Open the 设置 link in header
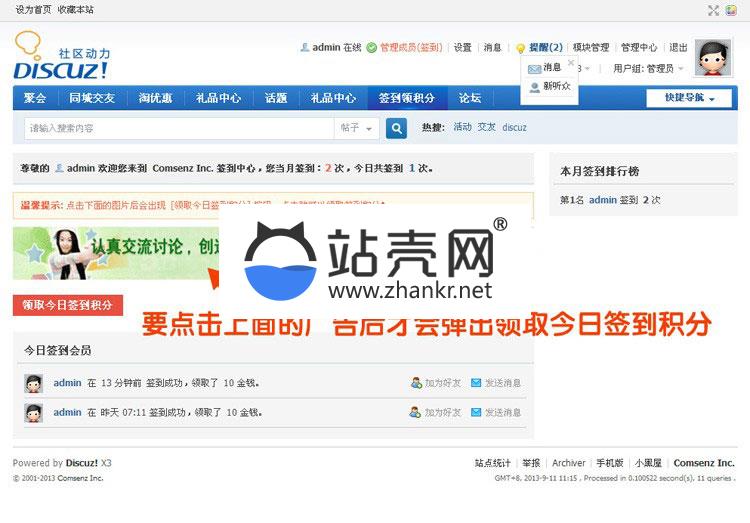 [x=463, y=47]
